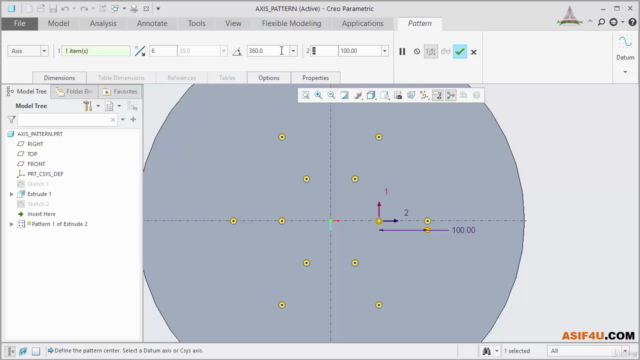Click the Repaint icon in graphics toolbar

(x=344, y=95)
